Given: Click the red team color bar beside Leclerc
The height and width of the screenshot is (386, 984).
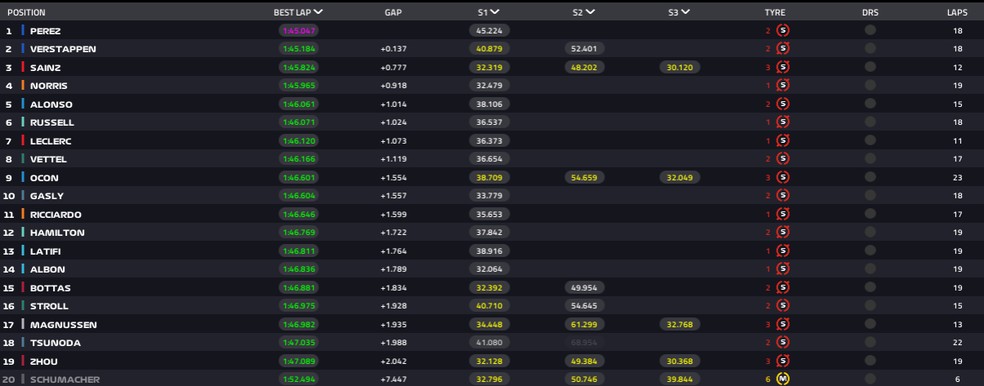Looking at the screenshot, I should tap(23, 141).
